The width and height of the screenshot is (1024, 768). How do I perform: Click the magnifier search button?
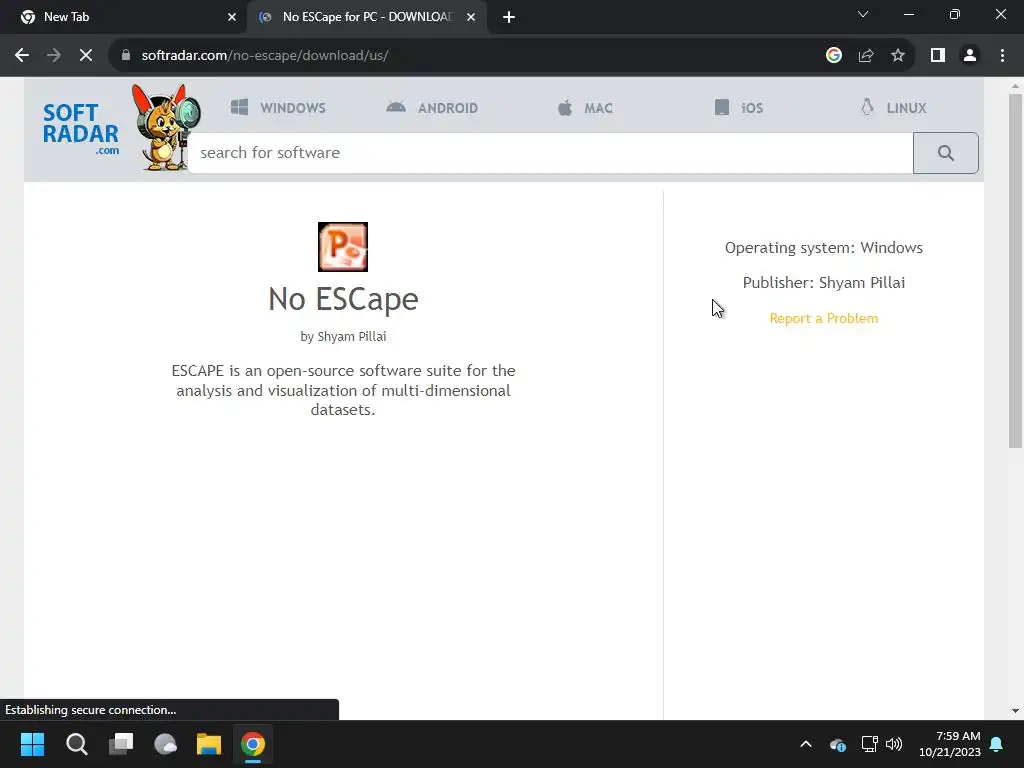click(946, 153)
